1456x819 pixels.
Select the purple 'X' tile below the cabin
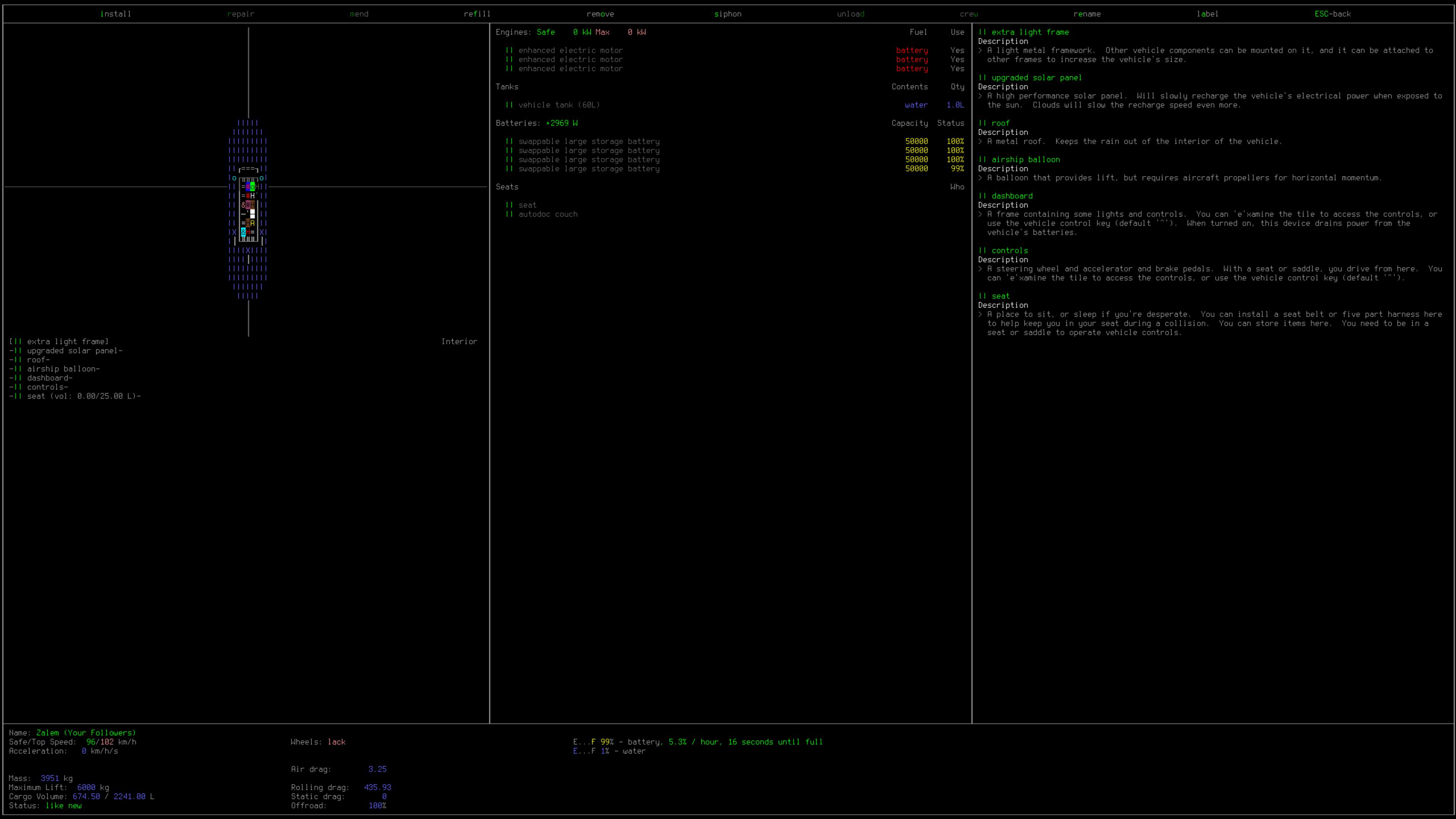[248, 250]
